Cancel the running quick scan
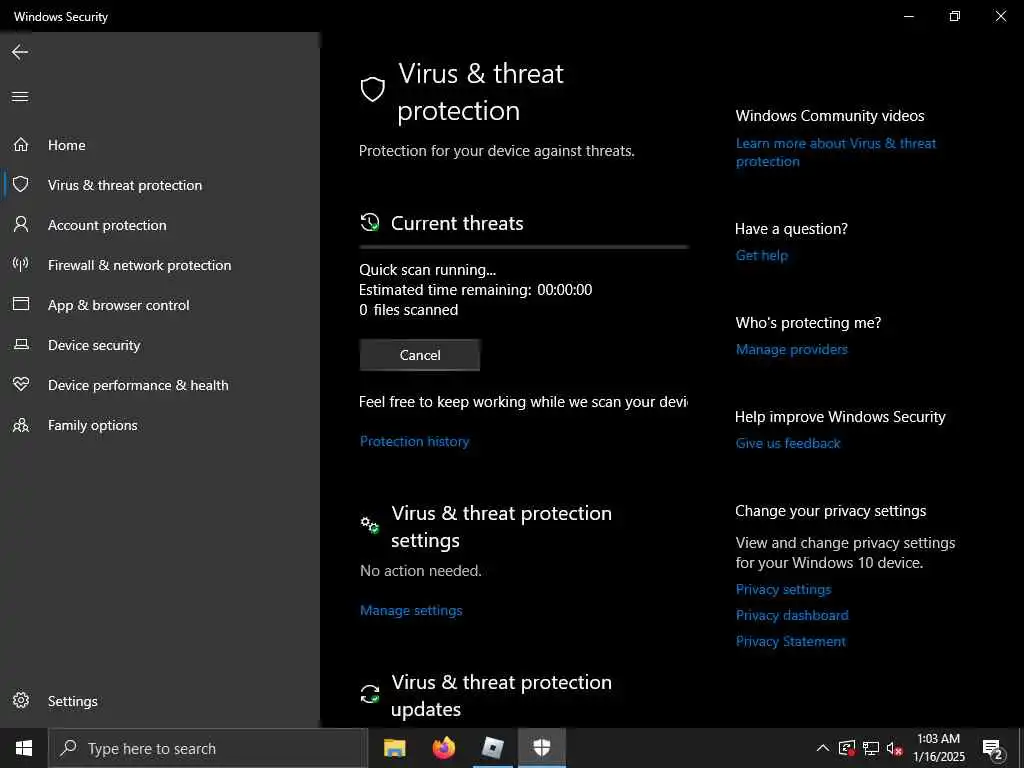 coord(420,355)
